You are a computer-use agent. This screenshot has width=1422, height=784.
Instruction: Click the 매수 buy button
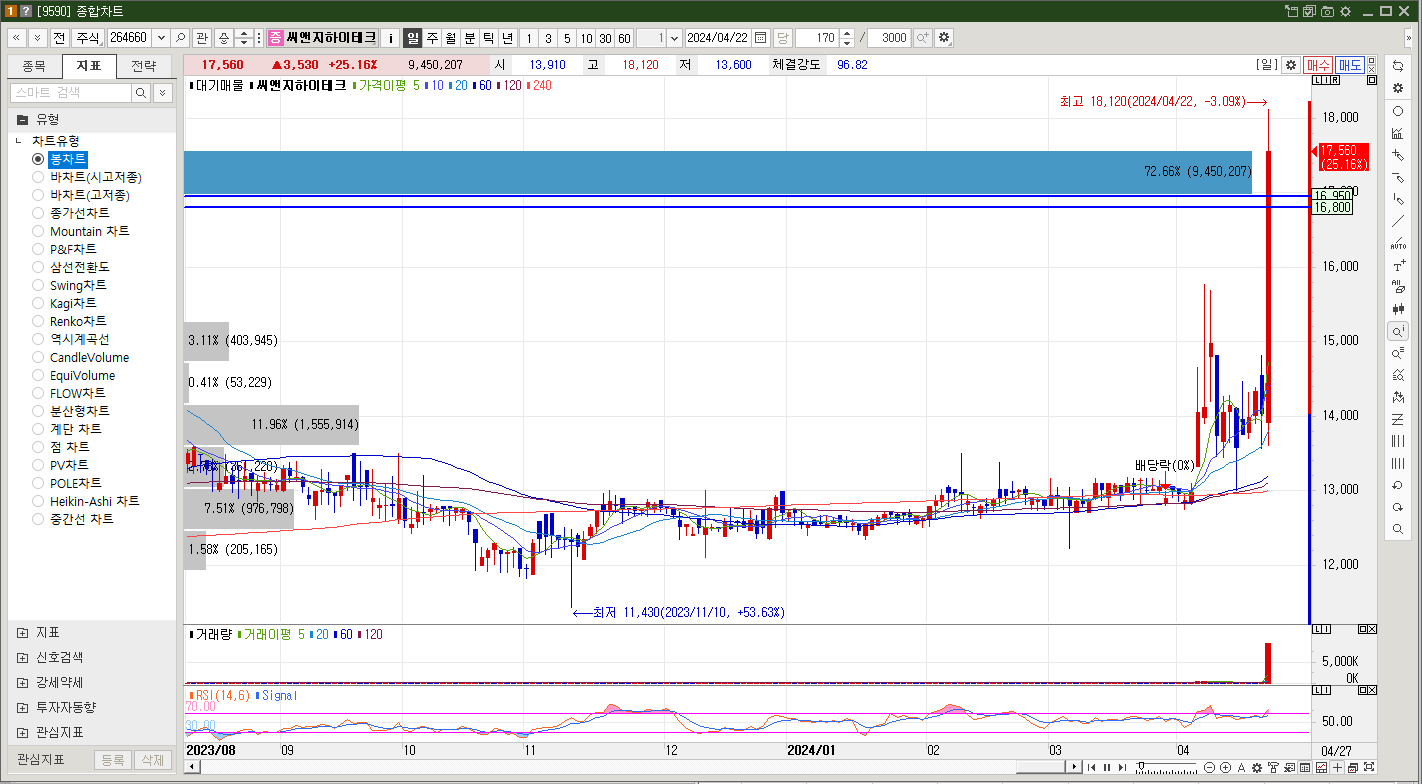click(1318, 64)
